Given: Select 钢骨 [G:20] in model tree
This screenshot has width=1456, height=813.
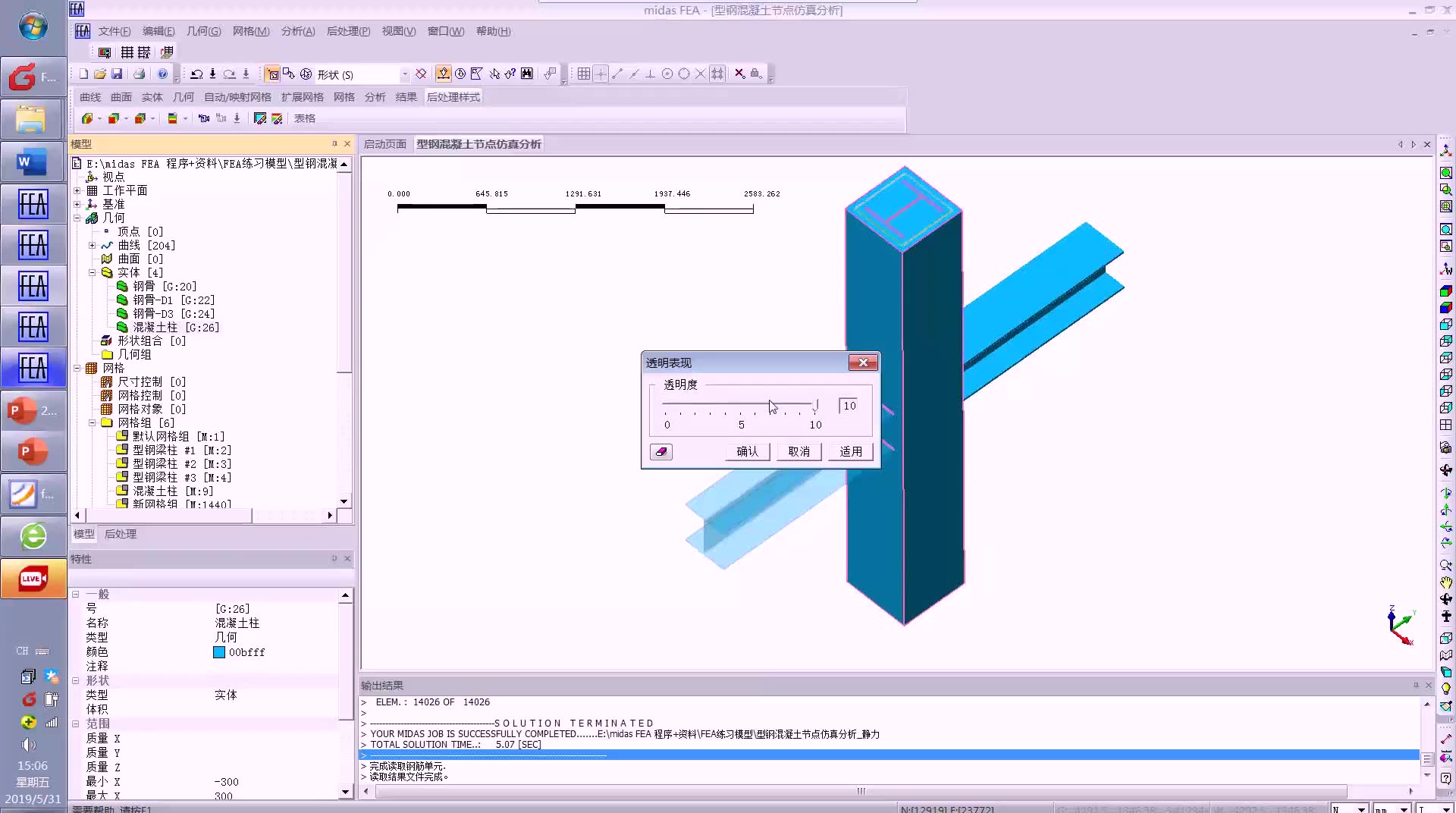Looking at the screenshot, I should click(x=165, y=287).
